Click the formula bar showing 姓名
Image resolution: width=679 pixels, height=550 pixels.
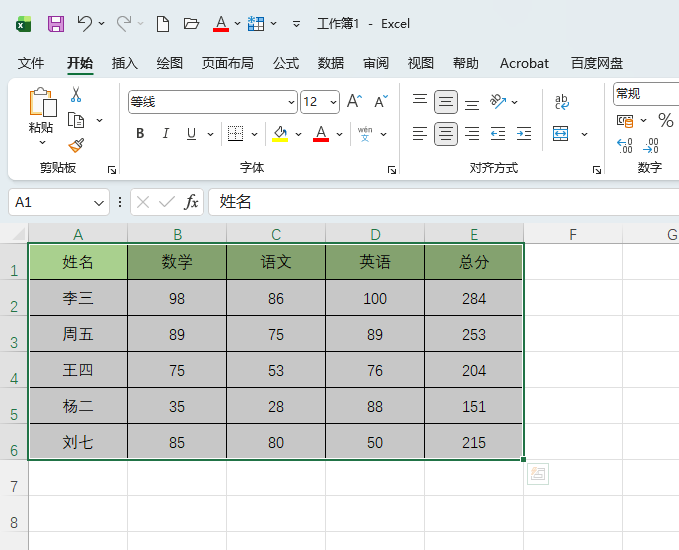click(x=444, y=202)
